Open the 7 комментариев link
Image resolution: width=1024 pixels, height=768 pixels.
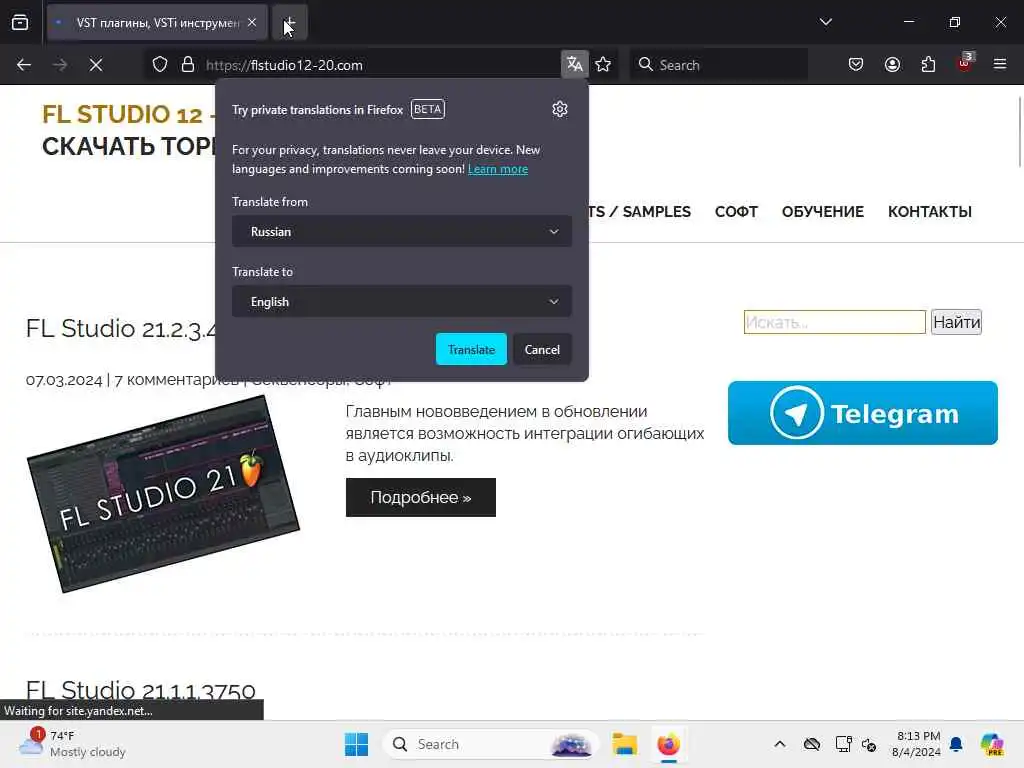[176, 380]
